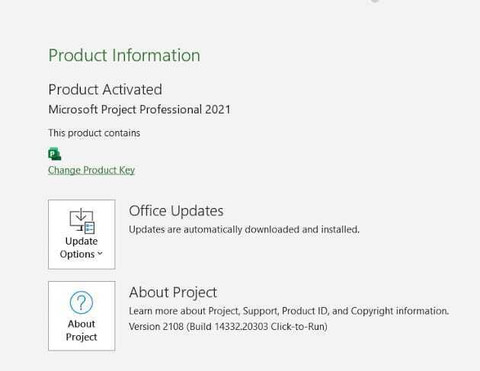
Task: Click the green Project app icon
Action: coord(55,154)
